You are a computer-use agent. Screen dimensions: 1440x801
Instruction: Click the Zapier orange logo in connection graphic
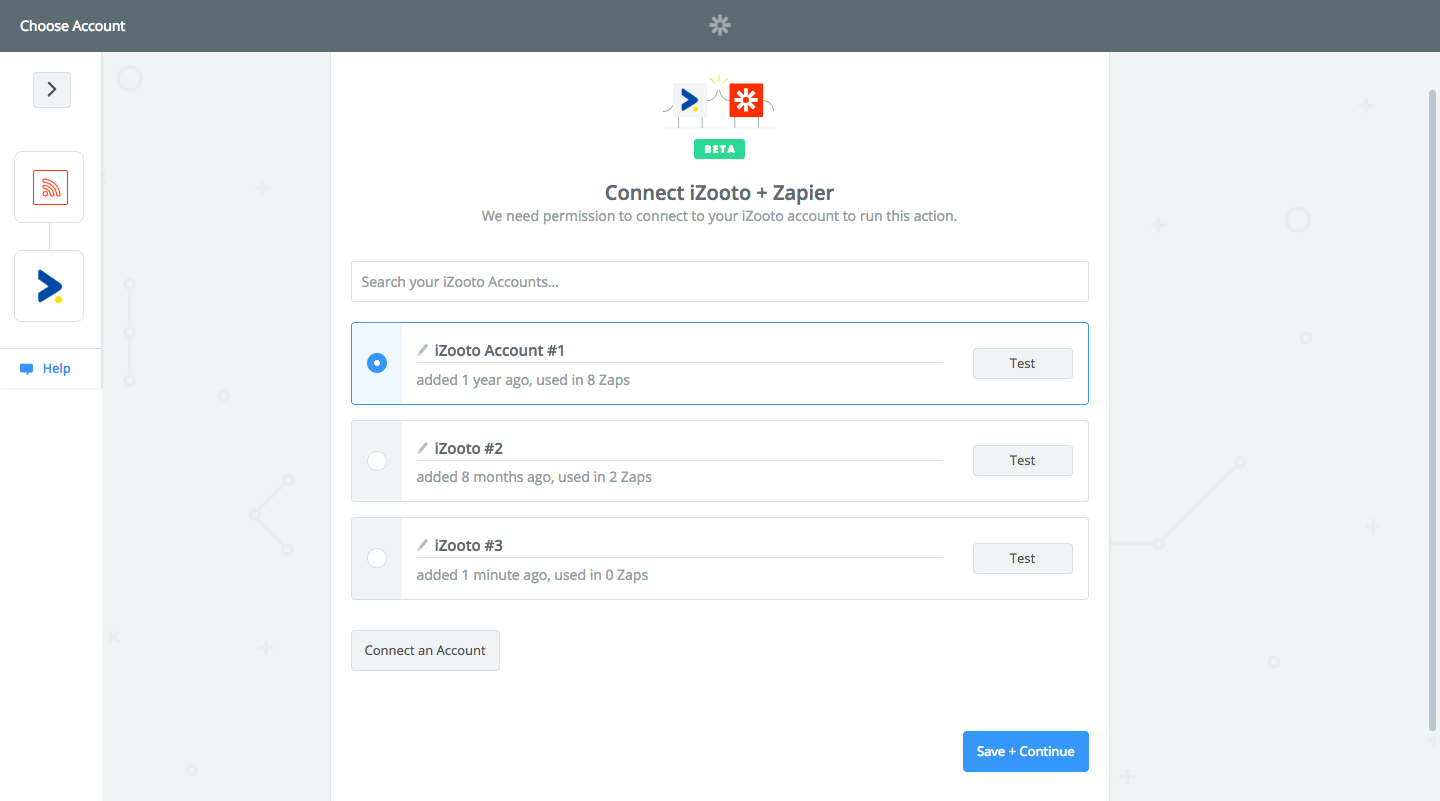pos(746,100)
